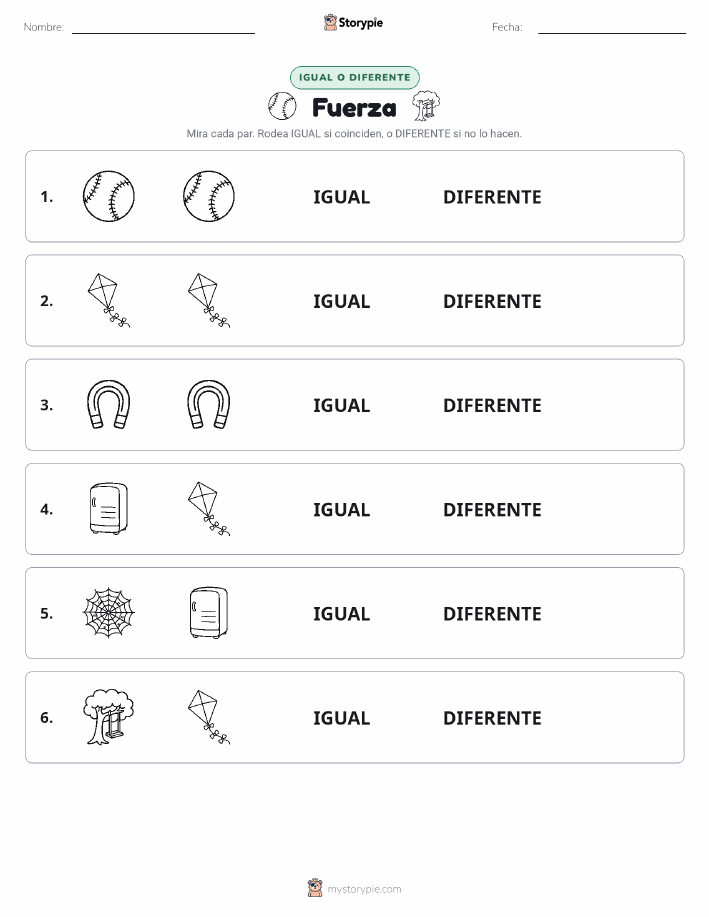Click the Storypie logo at top
The image size is (709, 917).
tap(353, 23)
